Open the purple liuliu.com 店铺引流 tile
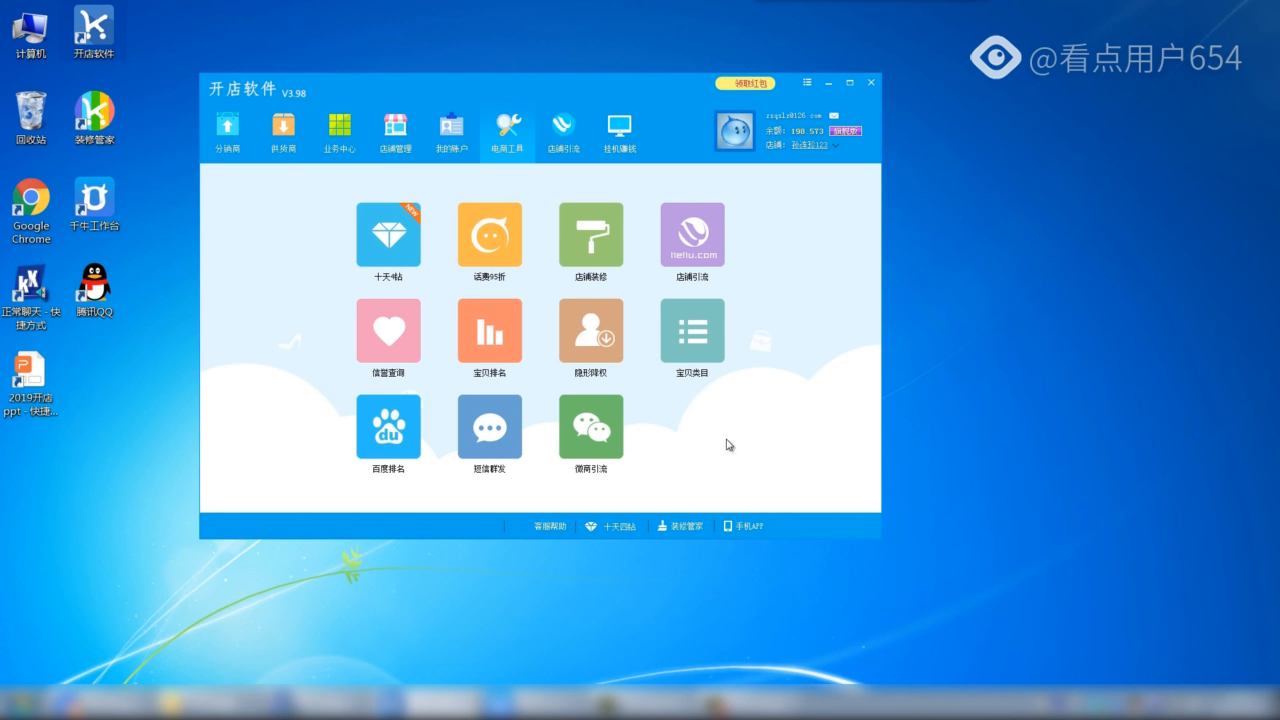Viewport: 1280px width, 720px height. pos(692,235)
